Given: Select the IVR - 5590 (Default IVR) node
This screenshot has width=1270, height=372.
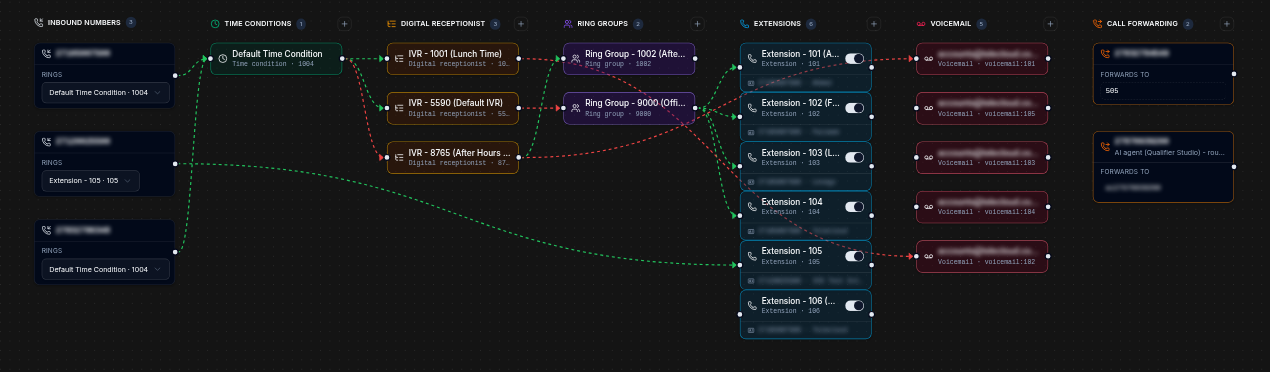Looking at the screenshot, I should pos(453,108).
